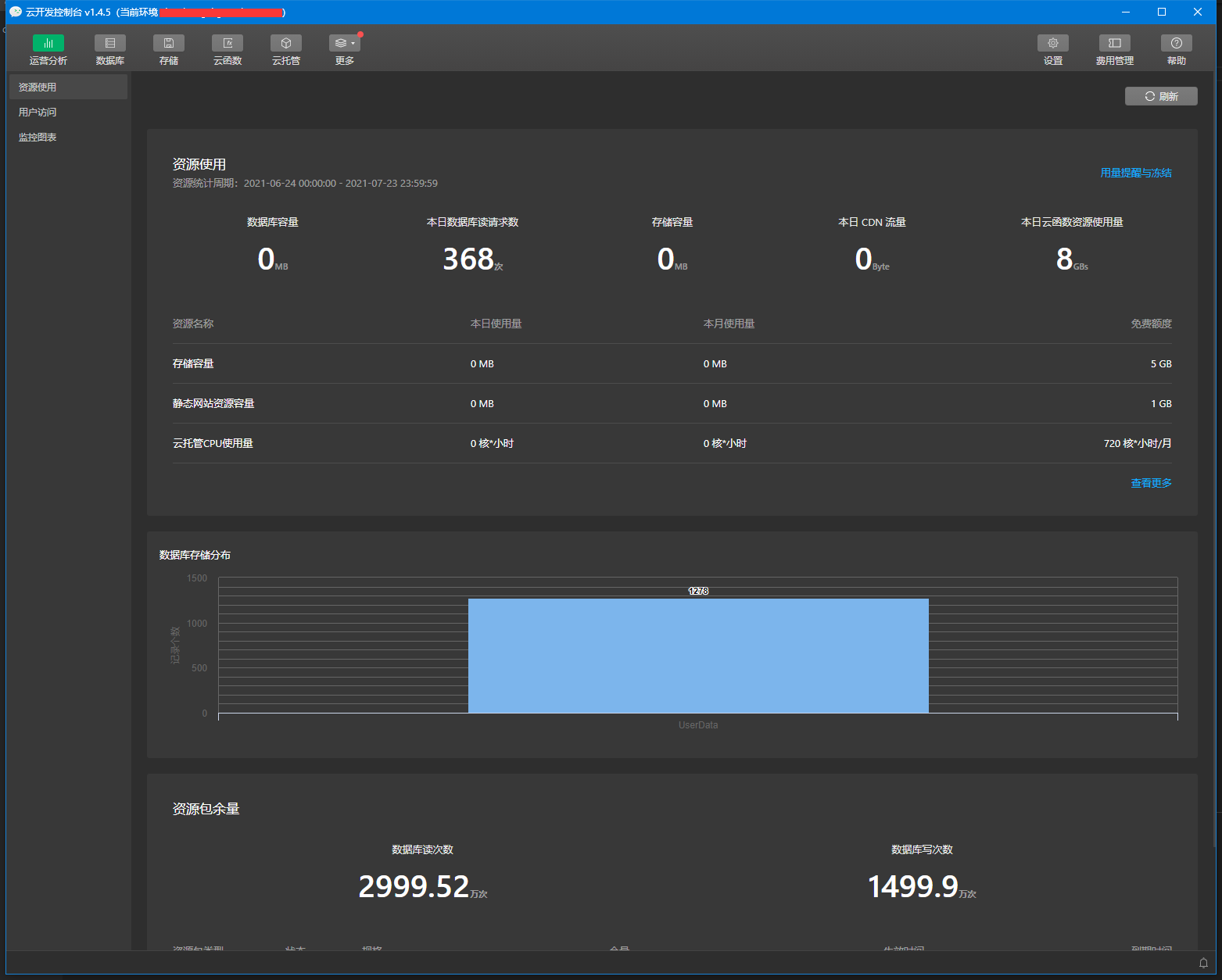The height and width of the screenshot is (980, 1222).
Task: Open the 云函数 cloud functions icon
Action: click(228, 49)
